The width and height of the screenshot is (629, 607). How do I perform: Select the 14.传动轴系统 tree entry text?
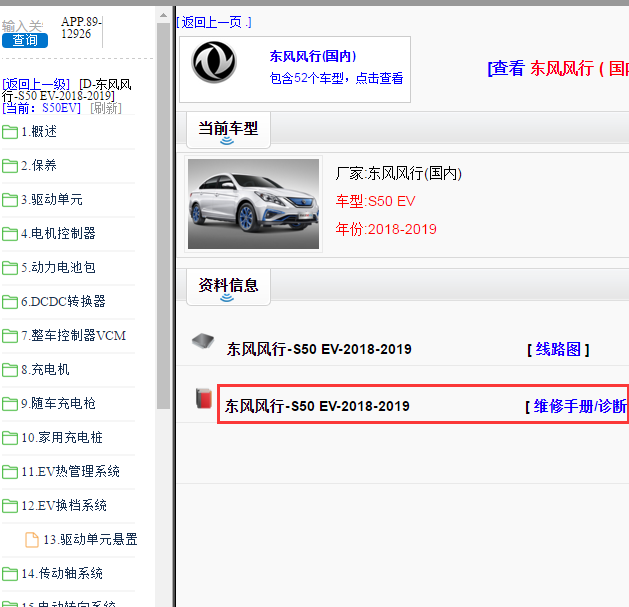(62, 573)
